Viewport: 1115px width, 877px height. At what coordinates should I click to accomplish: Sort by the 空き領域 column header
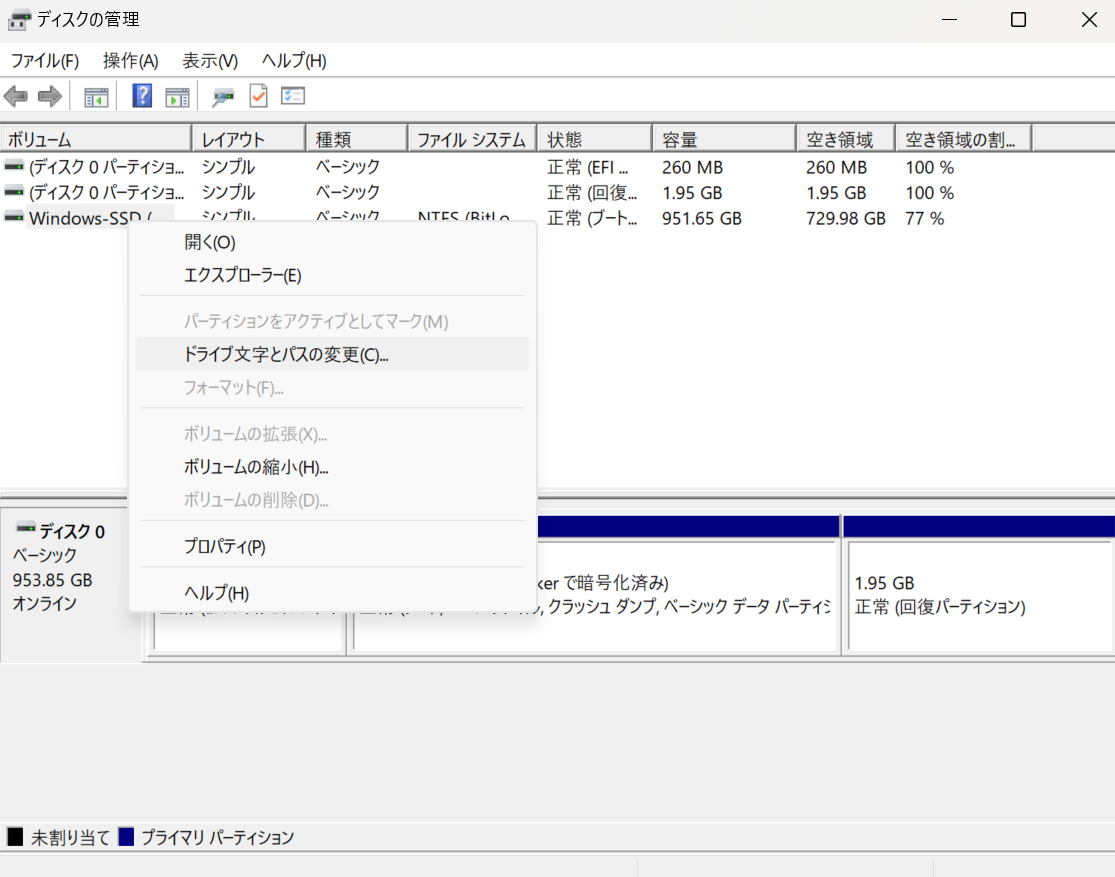[842, 139]
